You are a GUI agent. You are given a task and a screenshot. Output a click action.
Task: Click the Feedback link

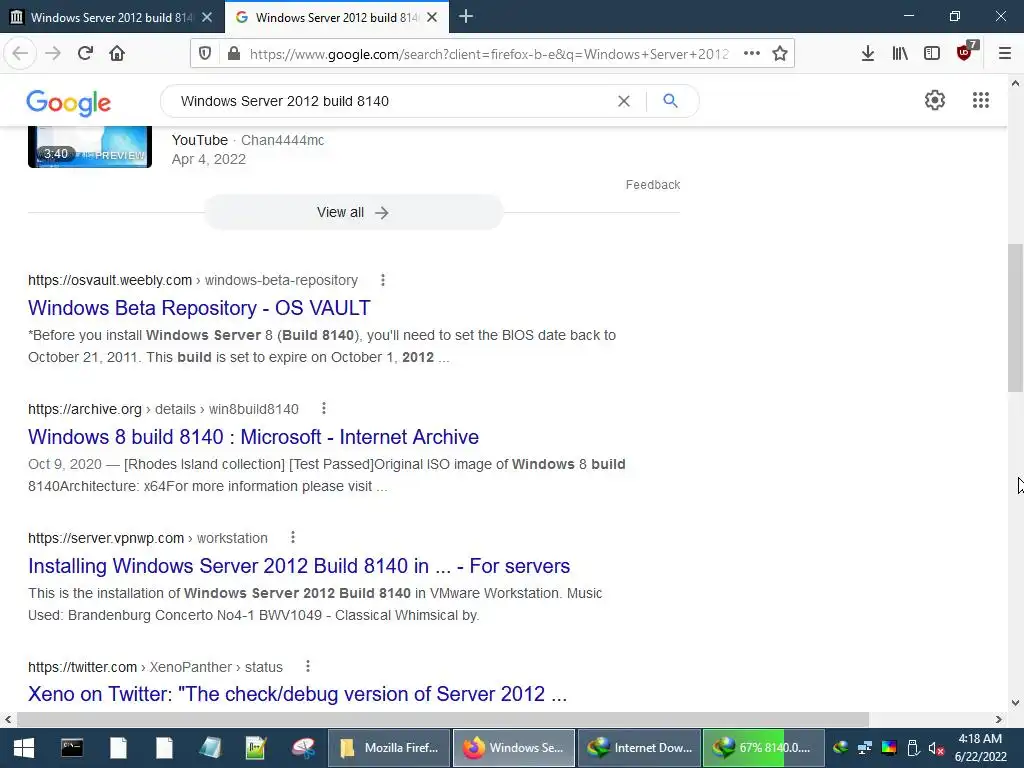point(652,185)
